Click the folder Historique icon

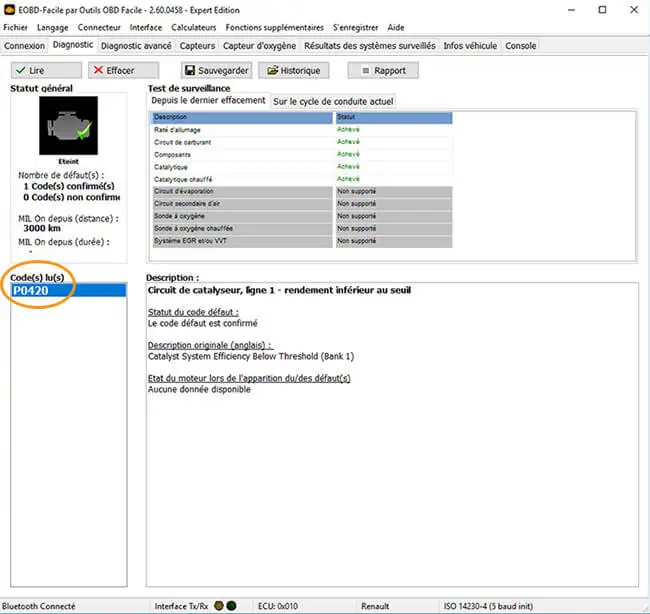(x=270, y=71)
